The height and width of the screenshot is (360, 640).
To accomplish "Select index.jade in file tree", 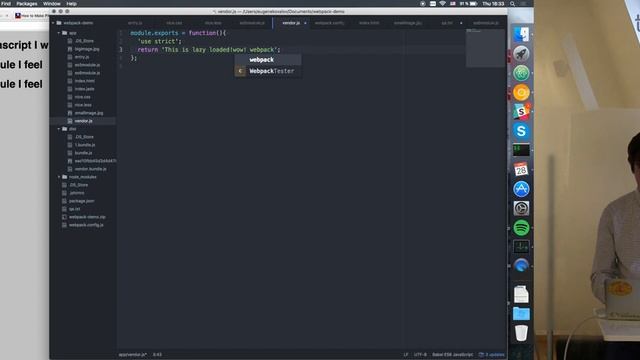I will (84, 89).
